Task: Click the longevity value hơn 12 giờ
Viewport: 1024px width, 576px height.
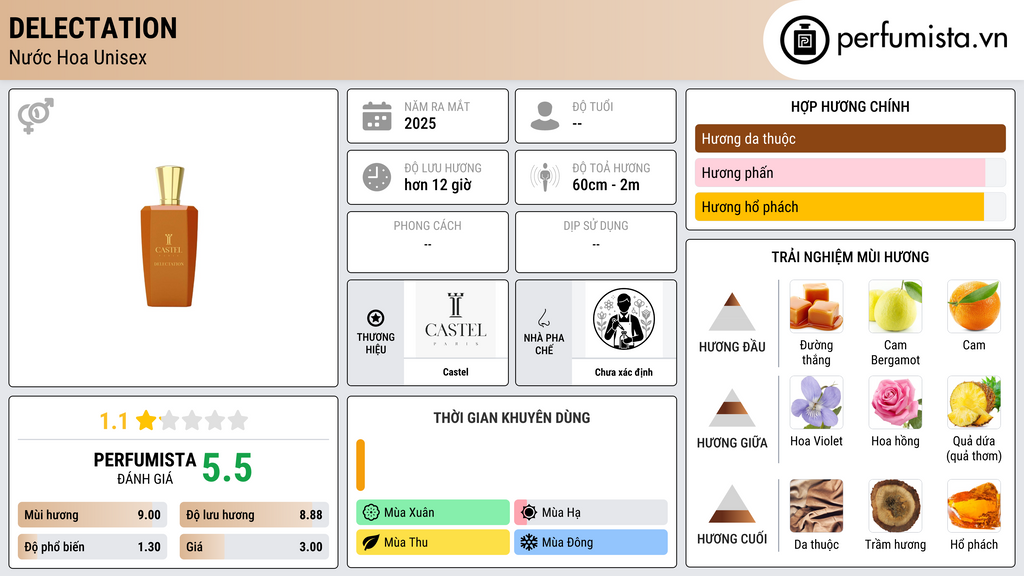Action: click(438, 185)
